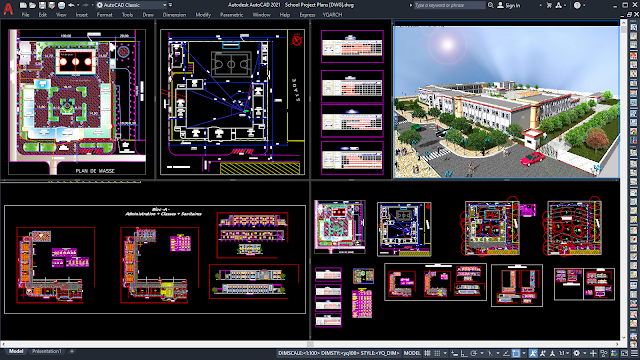Open the snap mode settings dropdown arrow

[x=444, y=353]
